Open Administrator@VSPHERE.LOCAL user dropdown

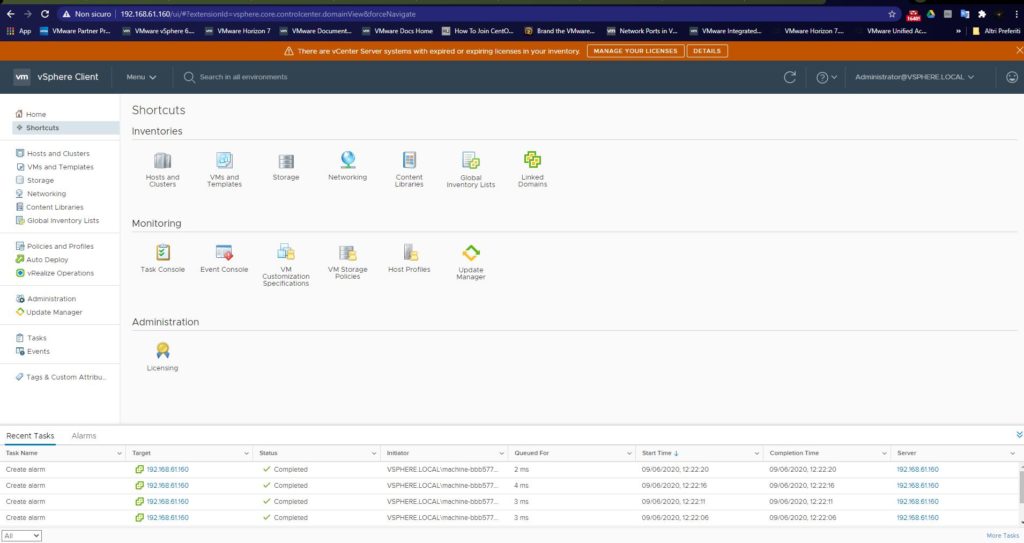pos(914,77)
